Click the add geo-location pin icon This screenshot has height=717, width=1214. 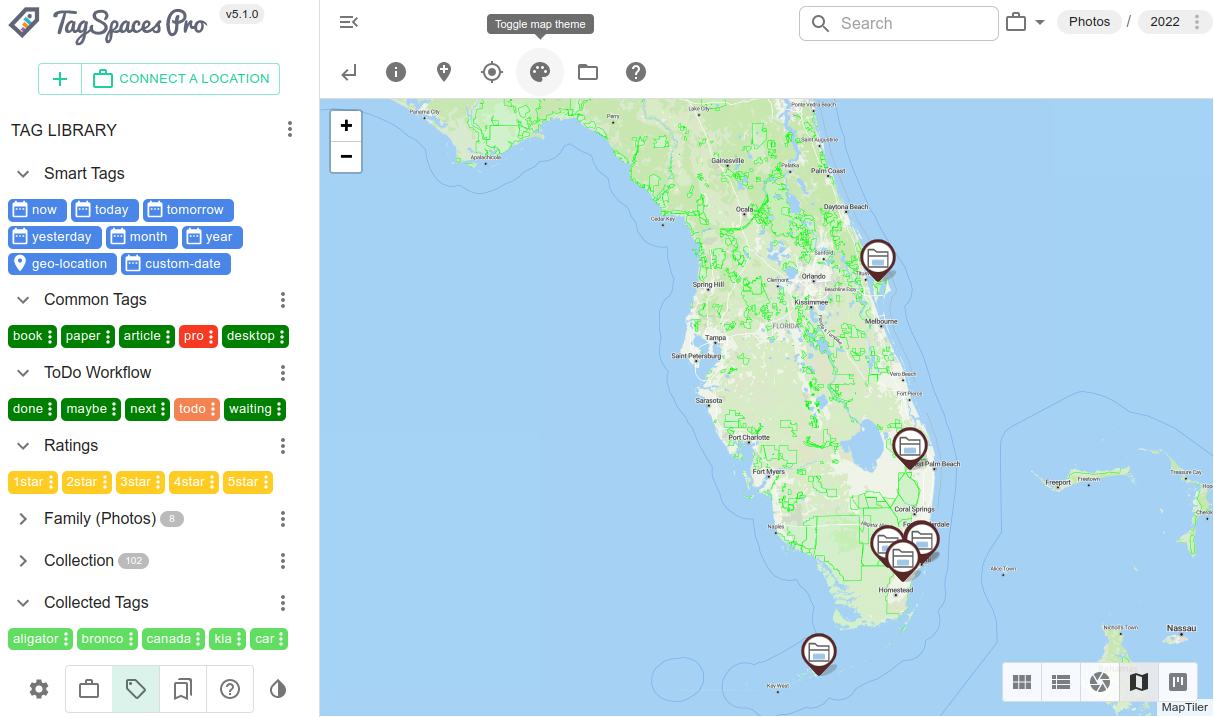tap(444, 72)
